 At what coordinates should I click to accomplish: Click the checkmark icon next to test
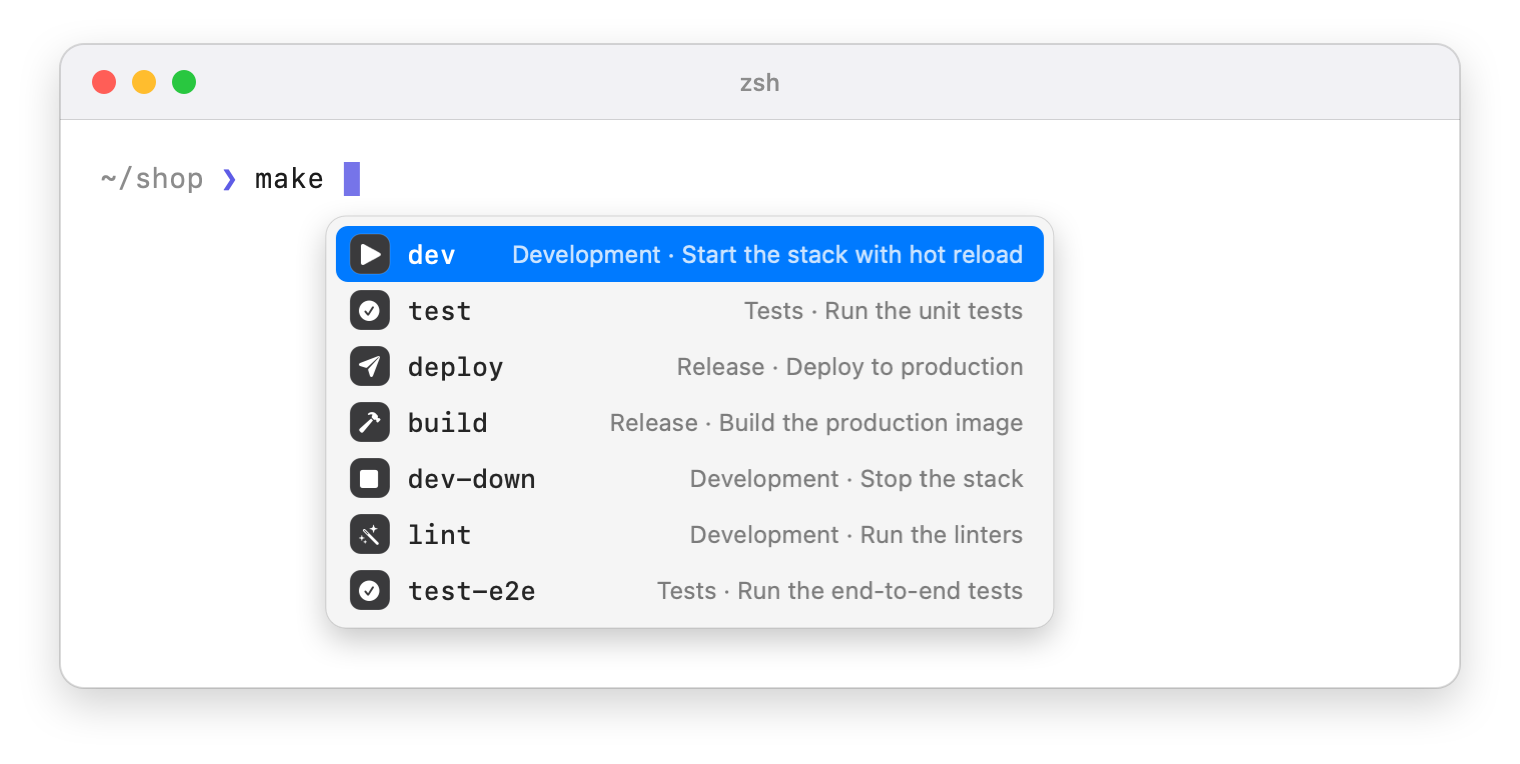click(x=370, y=310)
